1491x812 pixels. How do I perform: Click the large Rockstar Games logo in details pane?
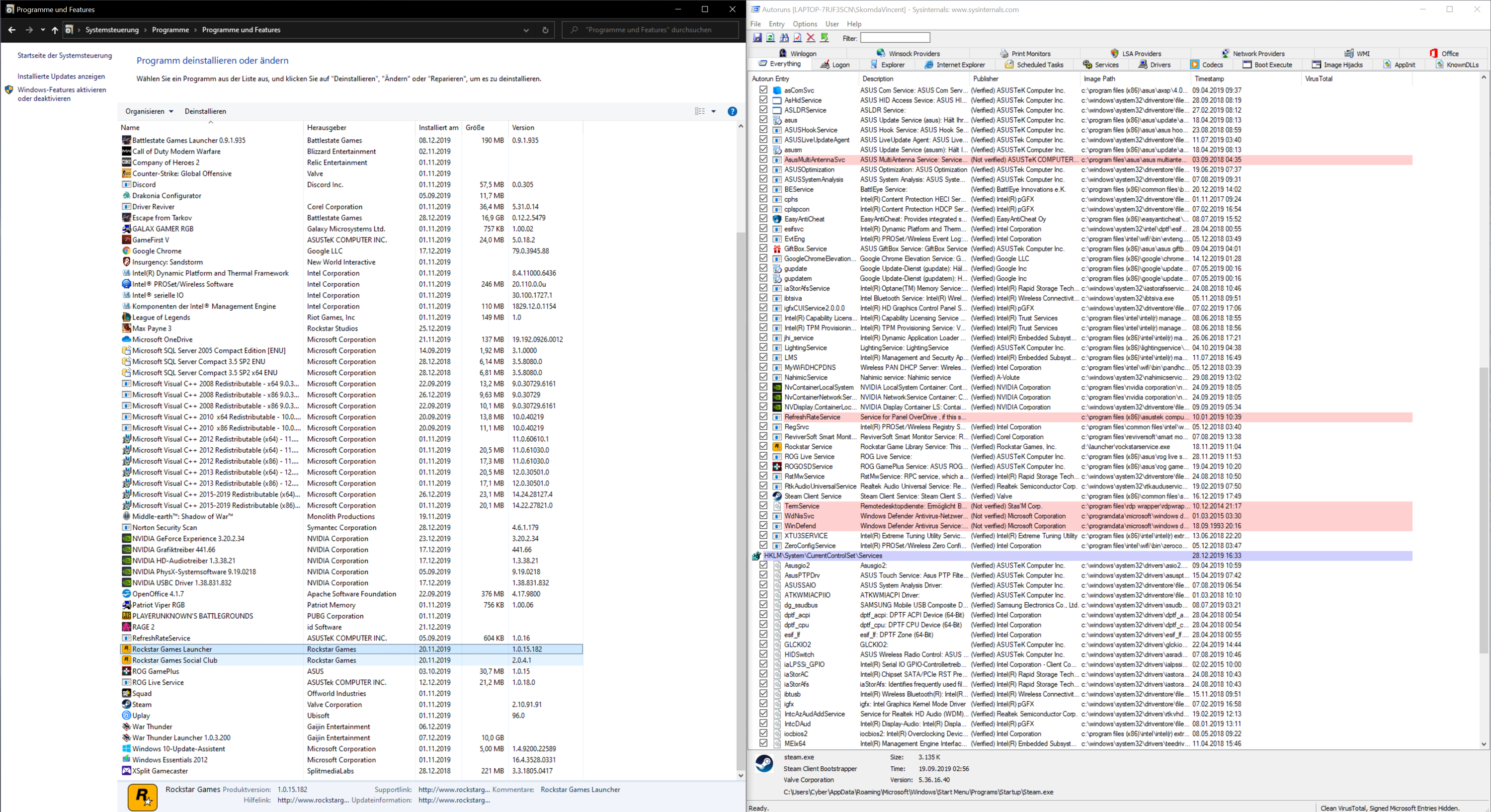(142, 797)
